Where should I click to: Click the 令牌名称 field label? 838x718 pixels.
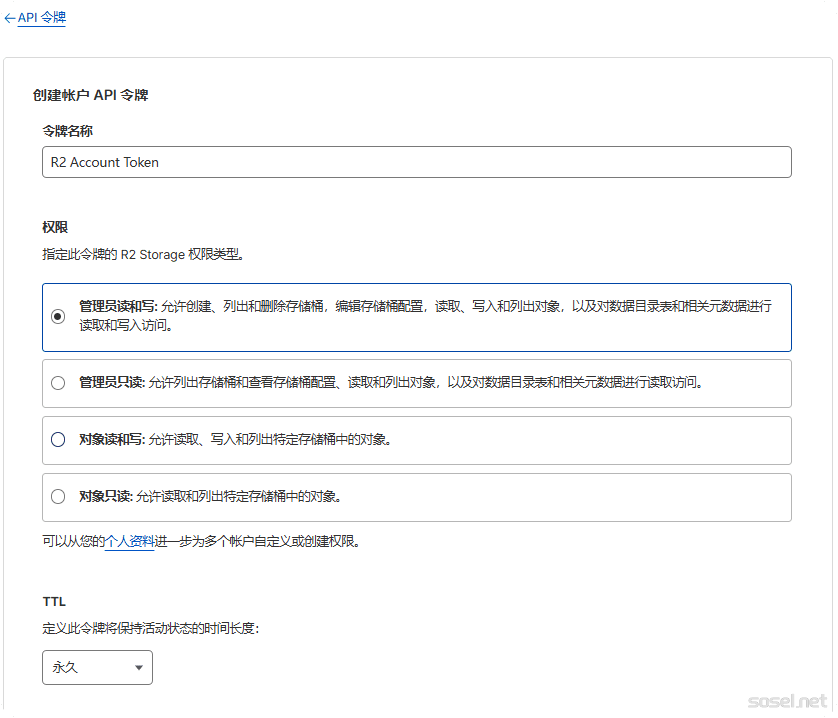tap(68, 131)
